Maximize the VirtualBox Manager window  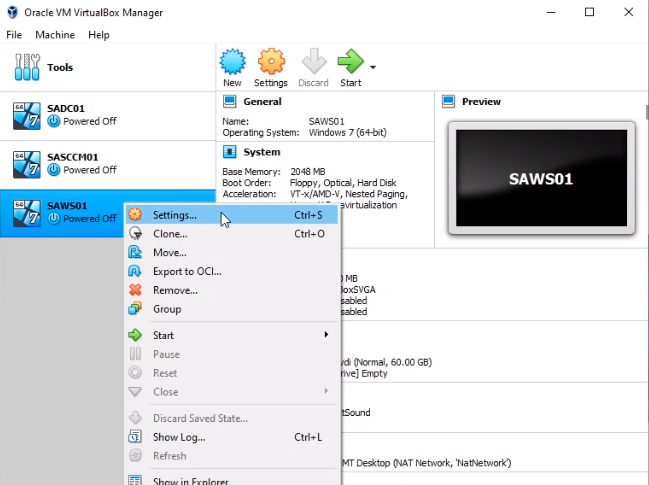[589, 12]
